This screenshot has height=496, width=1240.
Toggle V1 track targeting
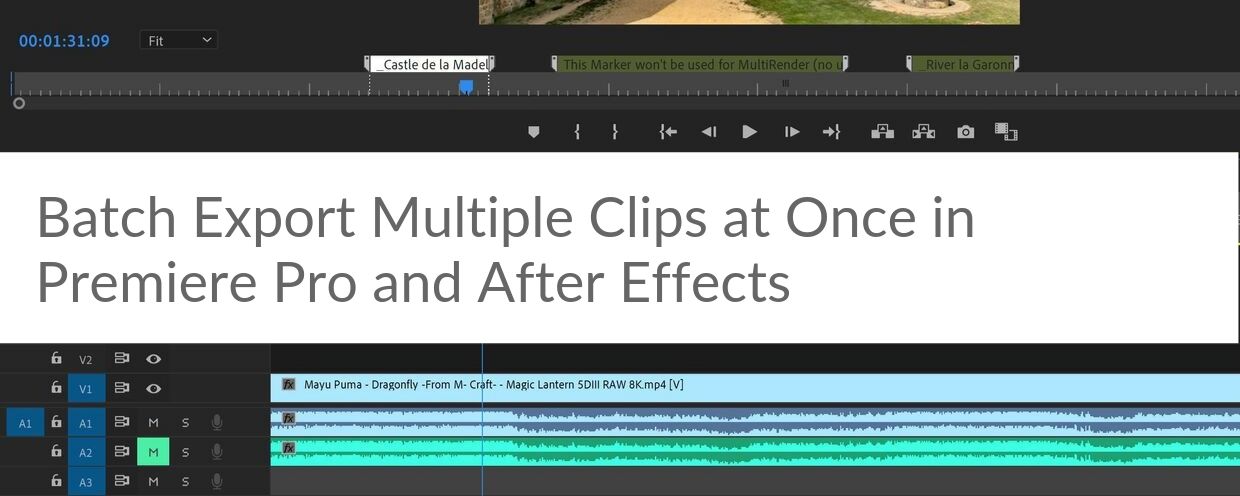pyautogui.click(x=86, y=389)
